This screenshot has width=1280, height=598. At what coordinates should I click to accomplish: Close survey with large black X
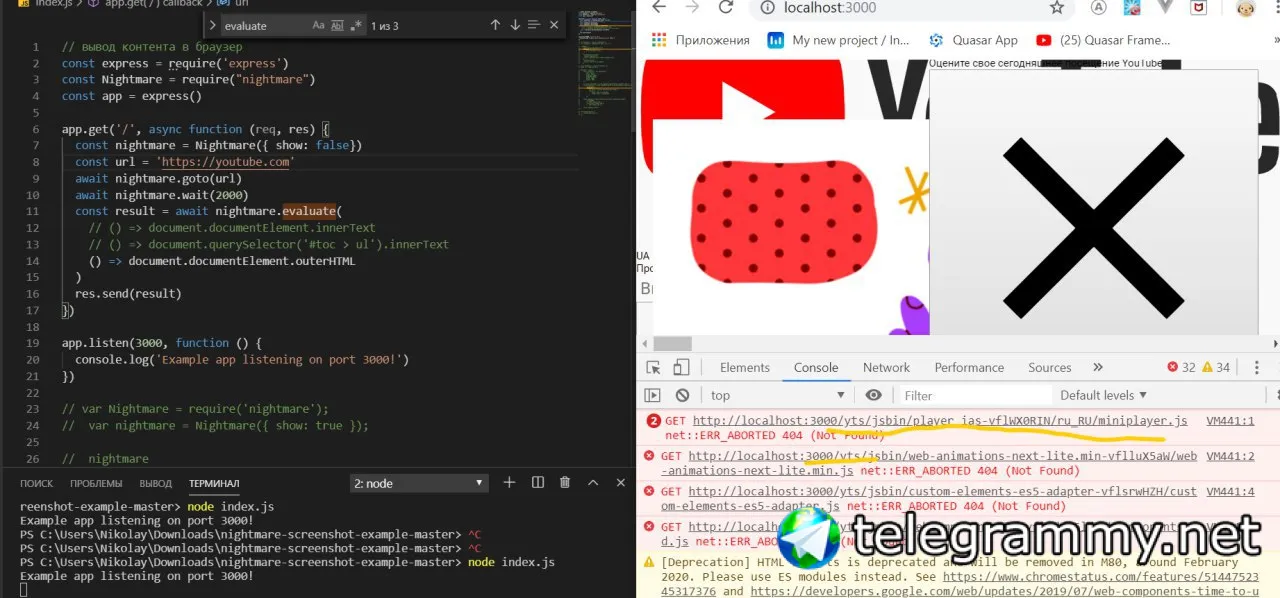[x=1093, y=228]
